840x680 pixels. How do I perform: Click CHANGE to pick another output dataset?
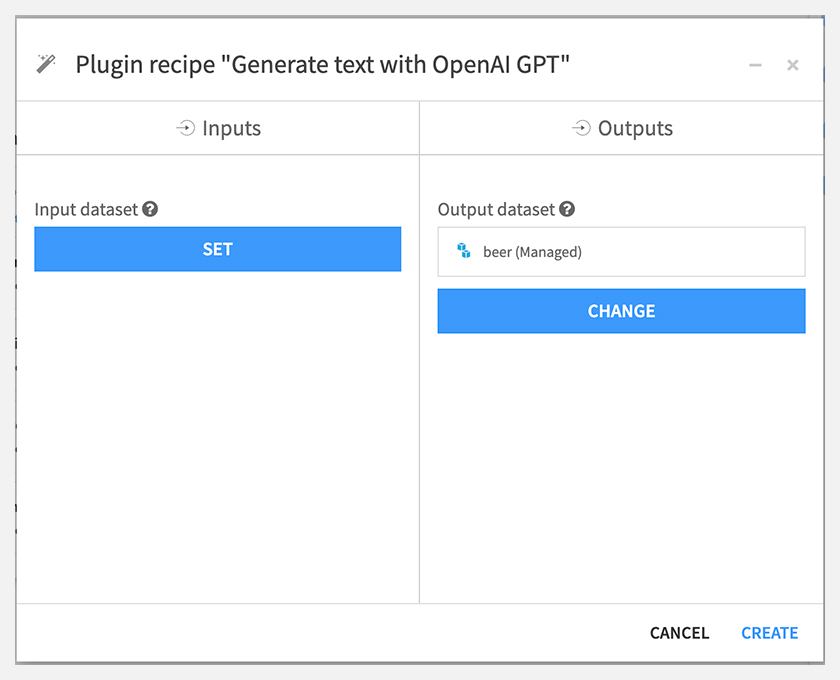[621, 311]
